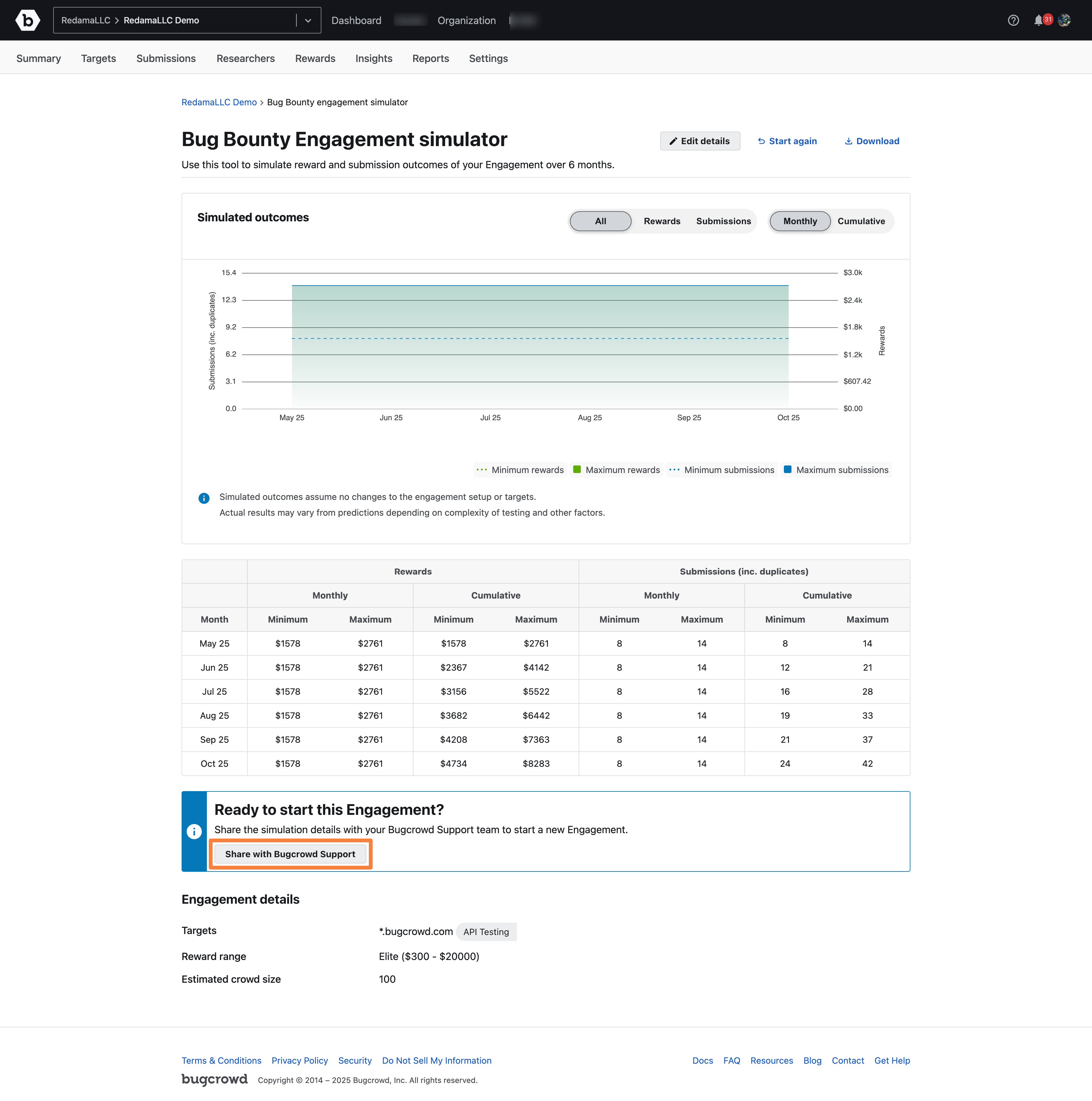Click the *.bugcrowd.com target text
1092x1101 pixels.
(416, 932)
